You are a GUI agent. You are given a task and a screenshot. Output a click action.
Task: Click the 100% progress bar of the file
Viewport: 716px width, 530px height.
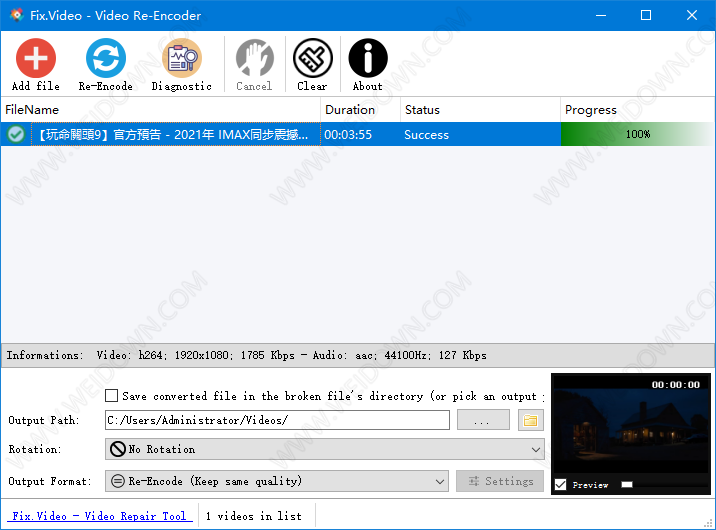tap(637, 134)
